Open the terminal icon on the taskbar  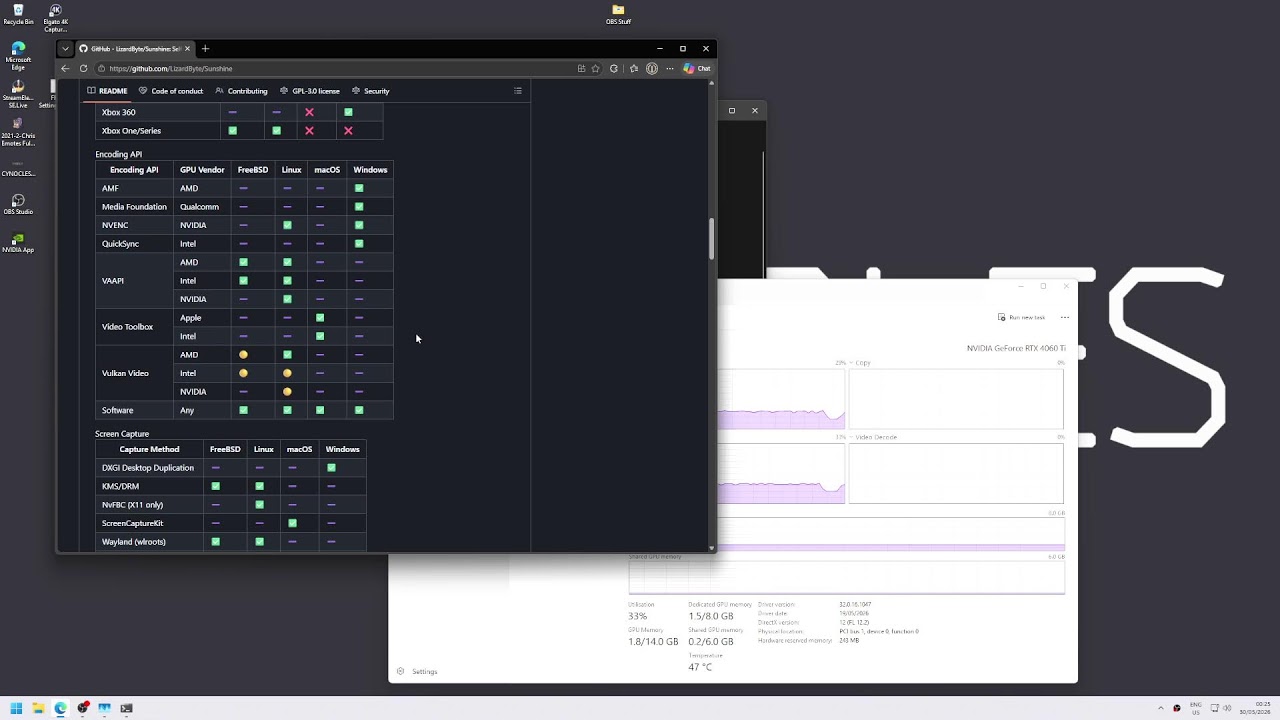coord(126,708)
